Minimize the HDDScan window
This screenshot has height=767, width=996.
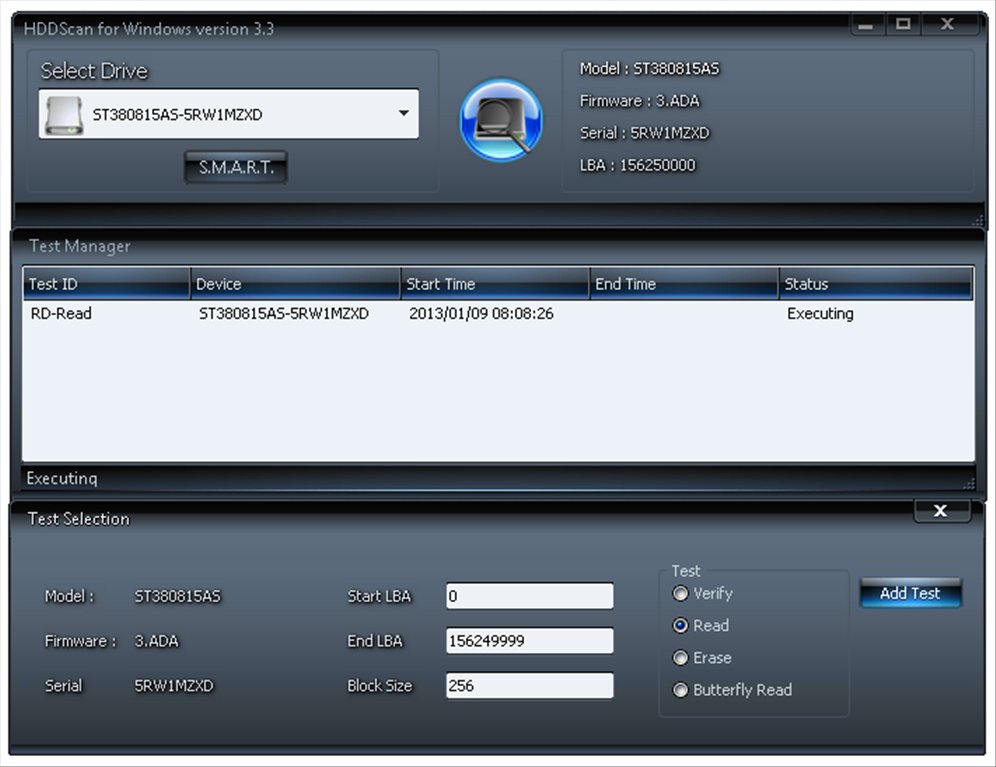[865, 25]
